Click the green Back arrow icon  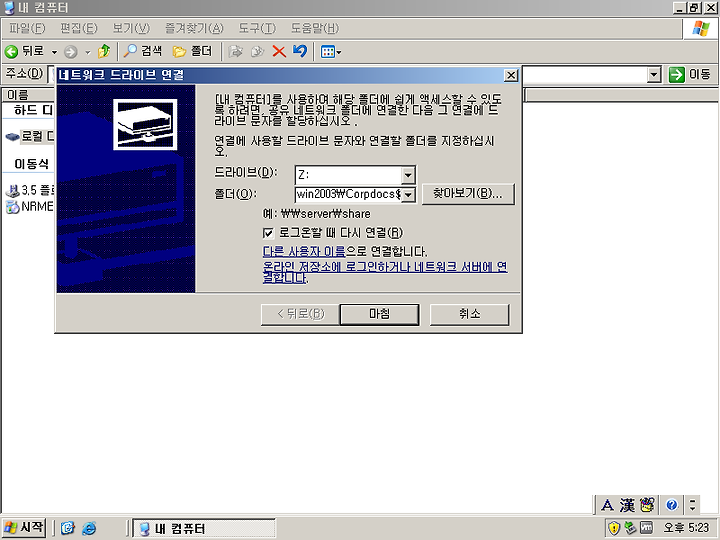click(x=11, y=51)
